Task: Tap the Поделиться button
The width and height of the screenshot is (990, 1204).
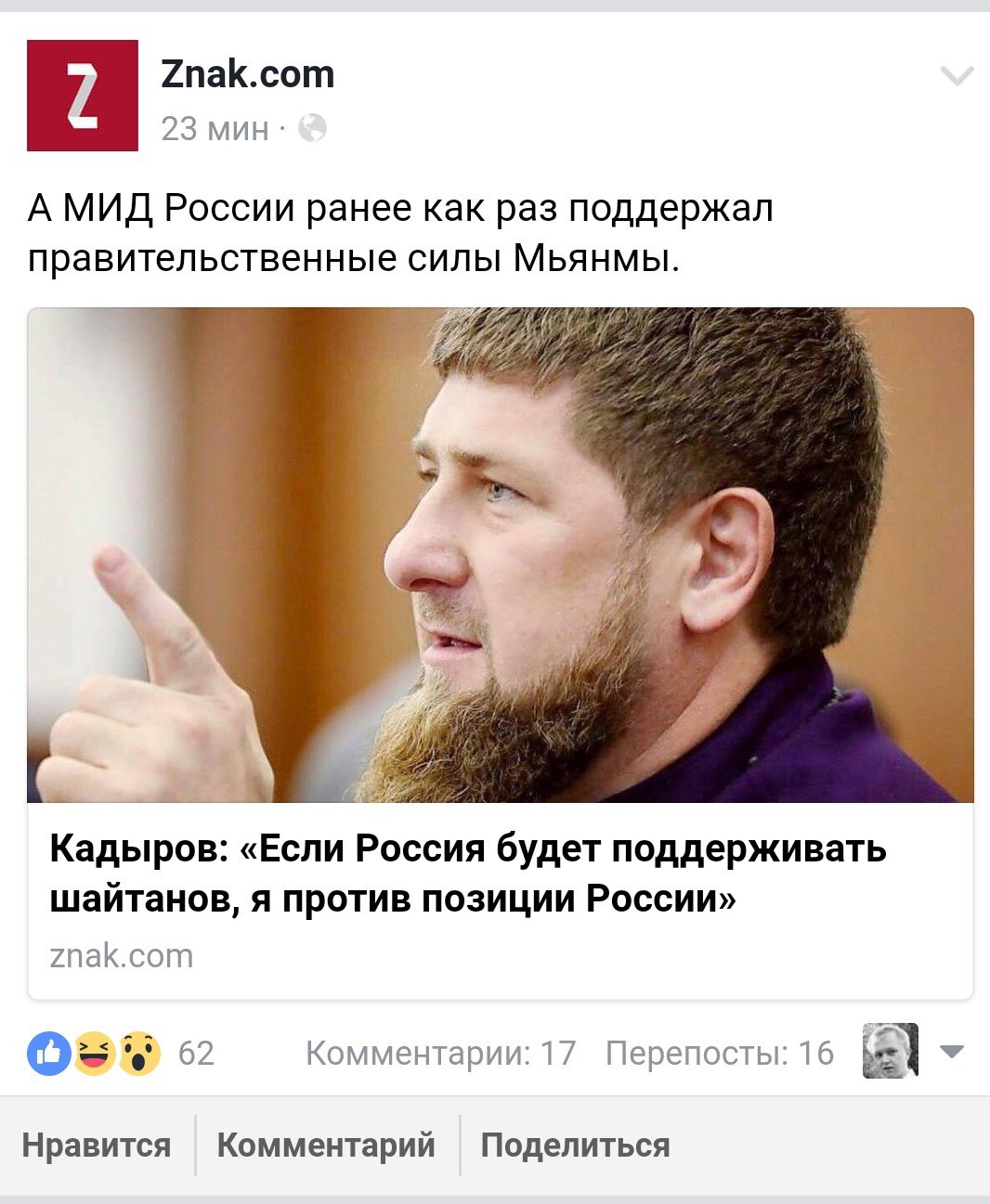Action: click(x=575, y=1146)
